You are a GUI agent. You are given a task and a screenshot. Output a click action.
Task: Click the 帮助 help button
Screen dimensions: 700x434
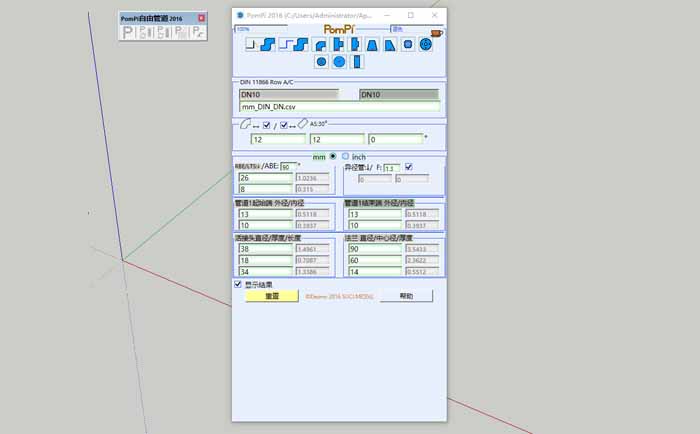pyautogui.click(x=406, y=296)
